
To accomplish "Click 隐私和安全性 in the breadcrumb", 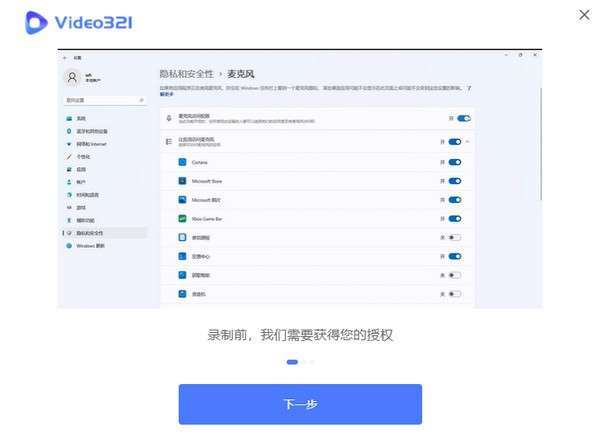I will coord(186,74).
